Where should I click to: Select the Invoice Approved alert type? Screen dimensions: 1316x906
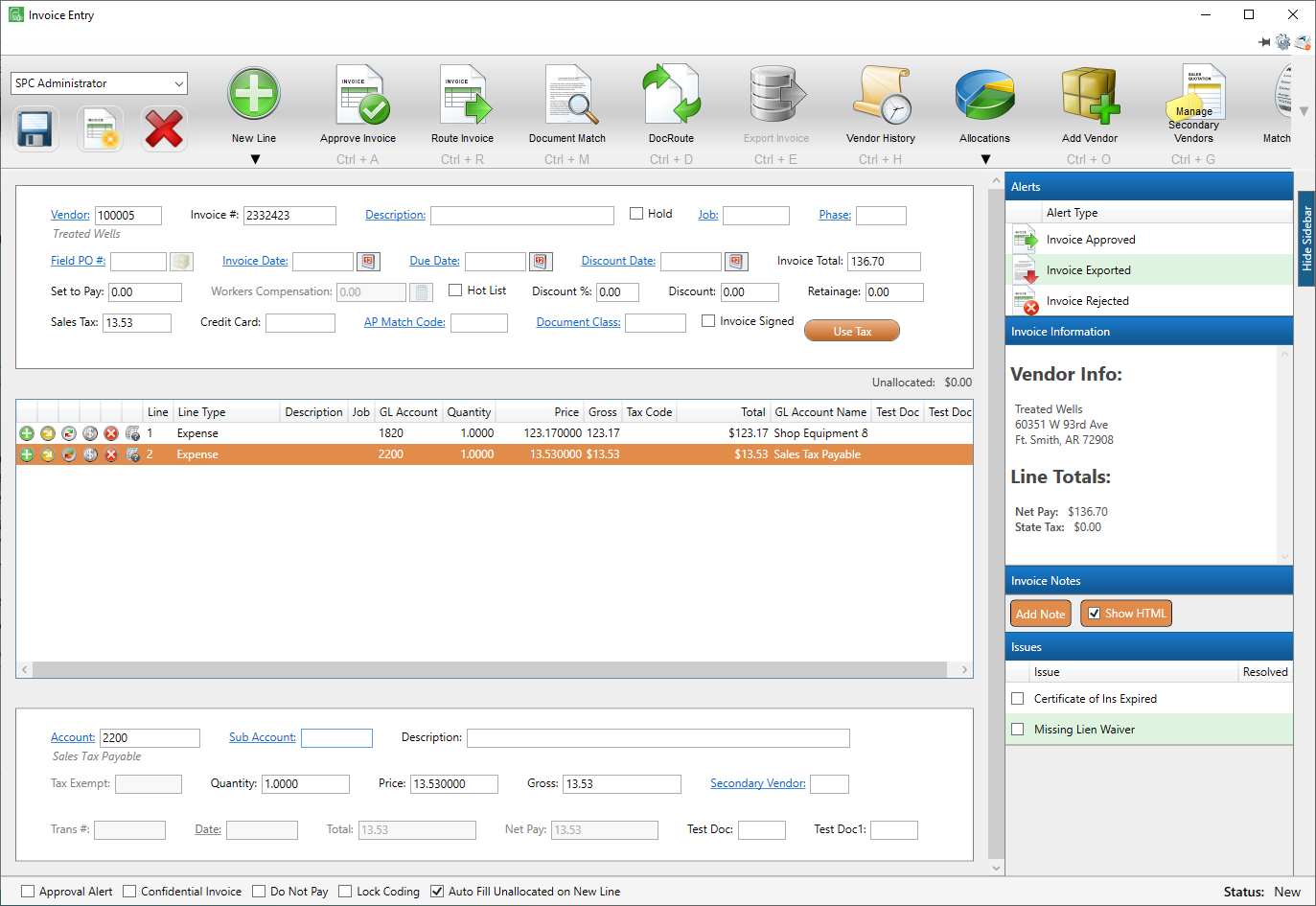coord(1149,240)
